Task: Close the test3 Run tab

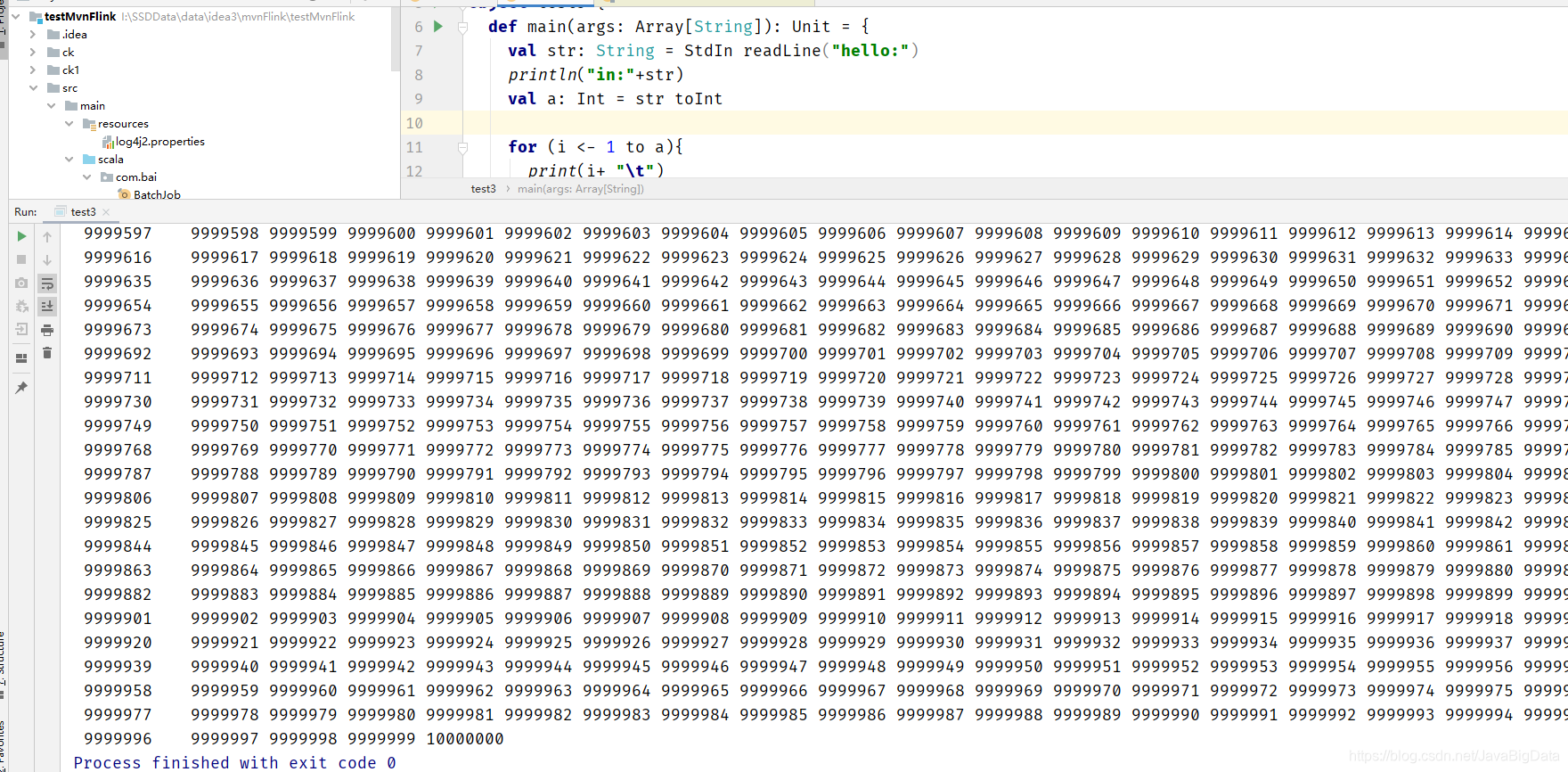Action: [106, 212]
